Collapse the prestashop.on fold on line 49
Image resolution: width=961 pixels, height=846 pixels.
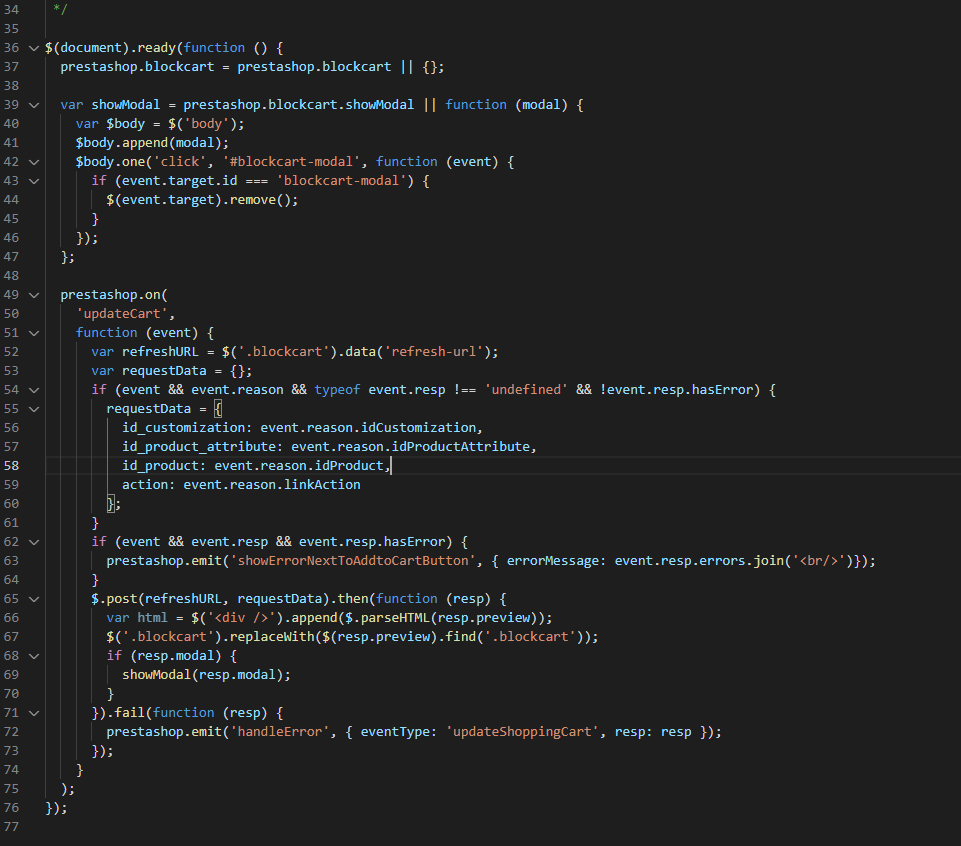point(34,295)
